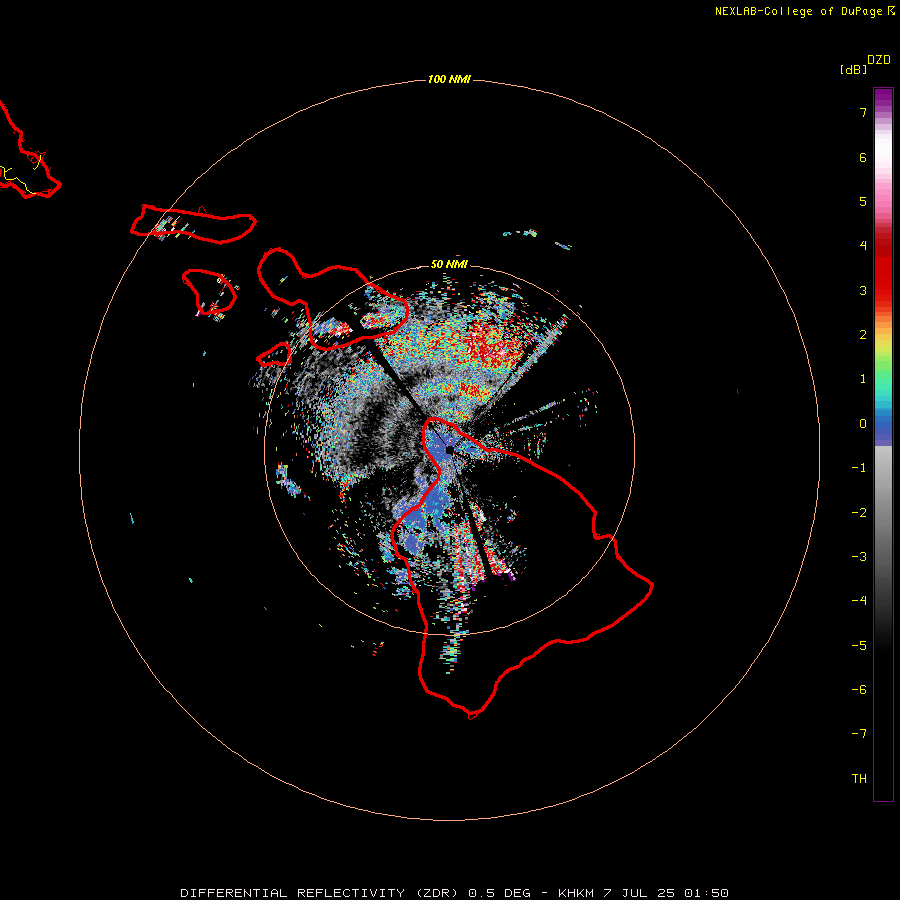Click the 6 dB value on color scale

point(863,157)
